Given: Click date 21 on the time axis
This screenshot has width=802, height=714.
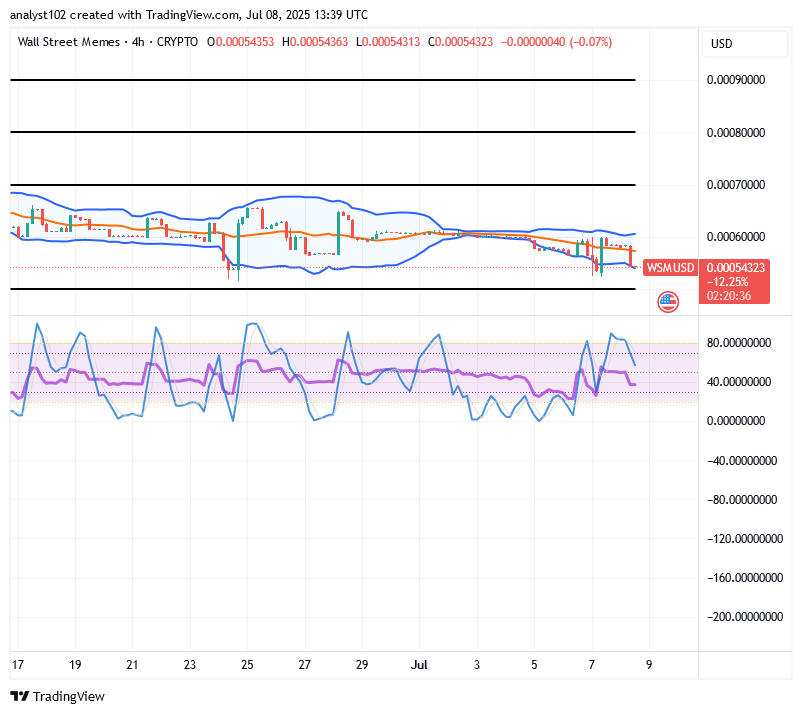Looking at the screenshot, I should (132, 665).
